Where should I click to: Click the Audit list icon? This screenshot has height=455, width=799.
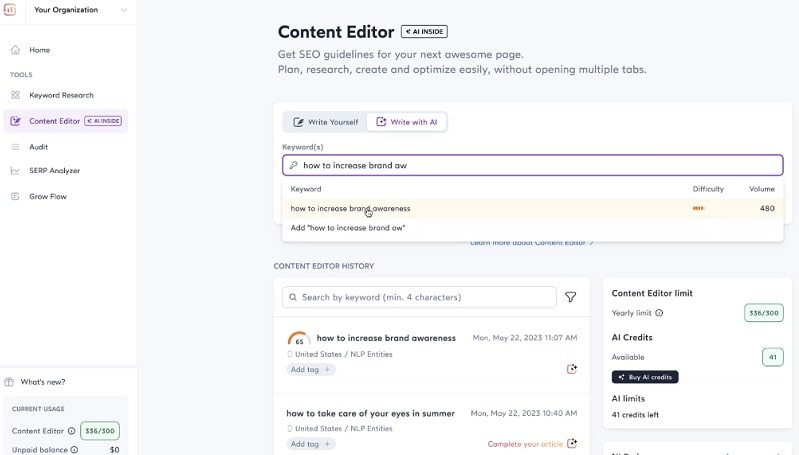pos(15,147)
